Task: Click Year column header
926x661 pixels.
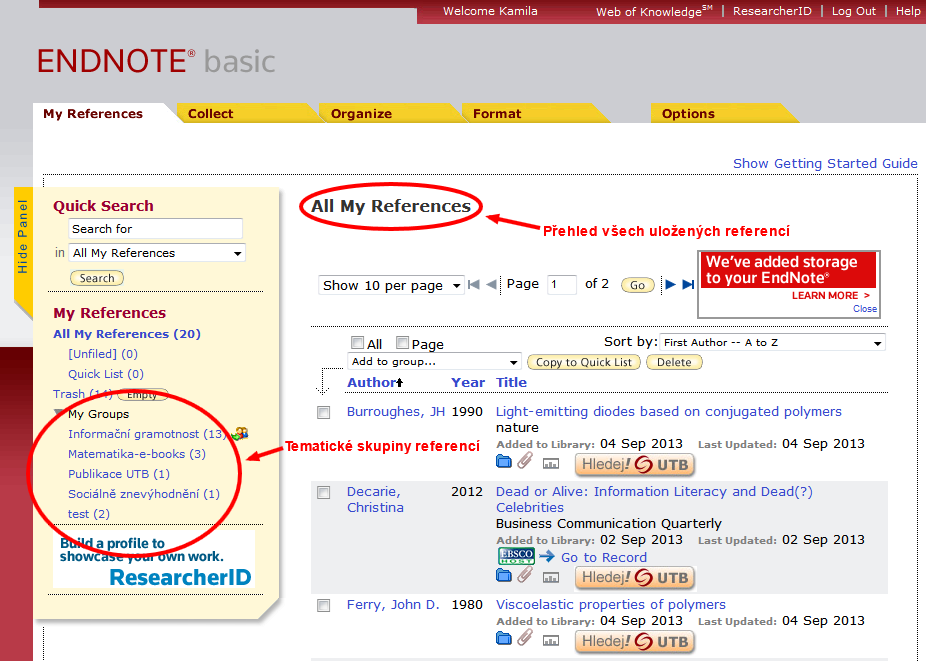Action: pyautogui.click(x=468, y=383)
